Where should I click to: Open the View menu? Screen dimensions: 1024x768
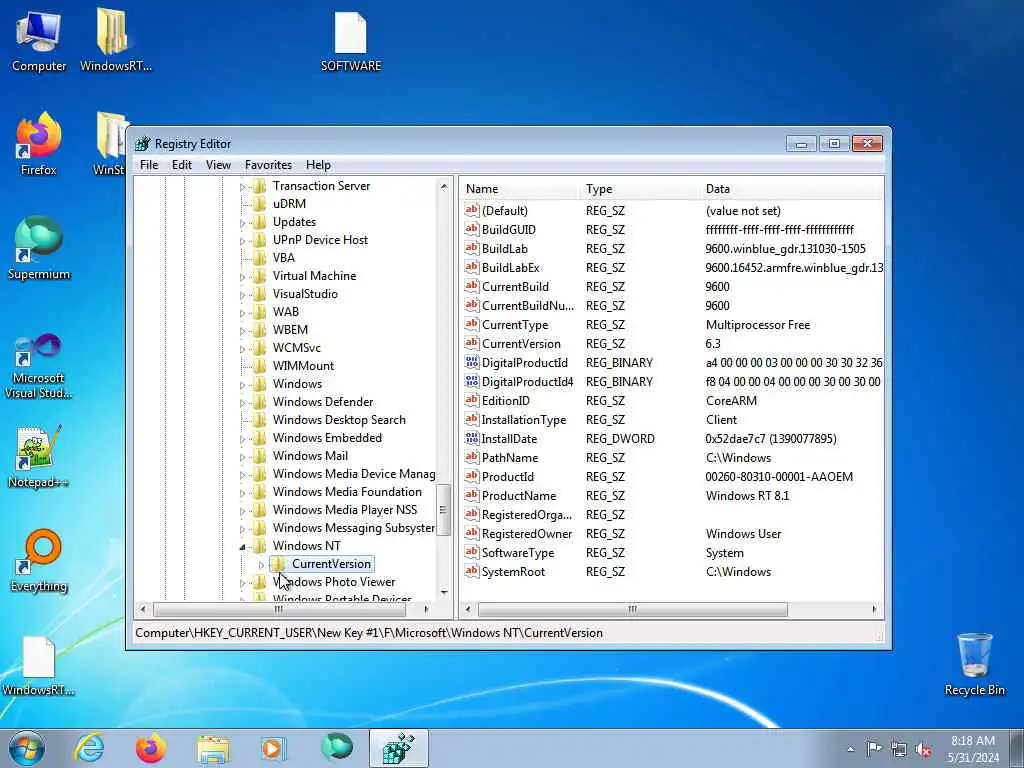[x=218, y=165]
